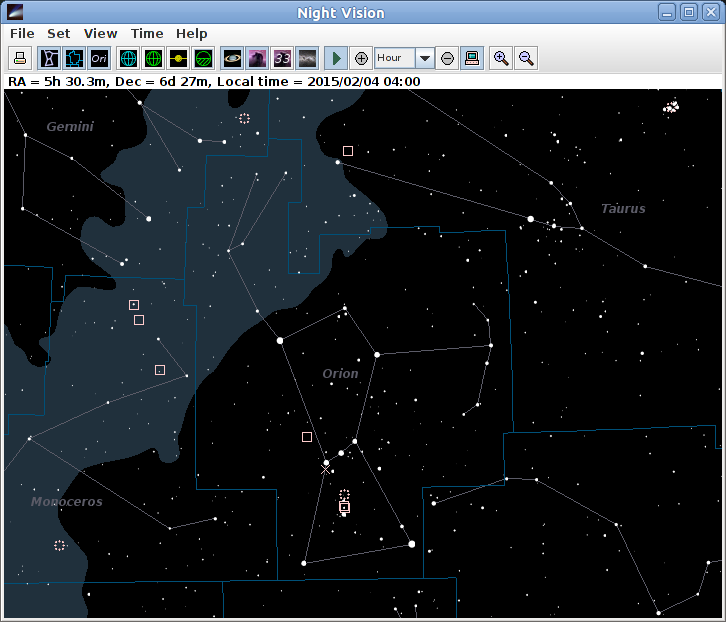The height and width of the screenshot is (622, 726).
Task: Click the Orion constellation label
Action: (x=340, y=374)
